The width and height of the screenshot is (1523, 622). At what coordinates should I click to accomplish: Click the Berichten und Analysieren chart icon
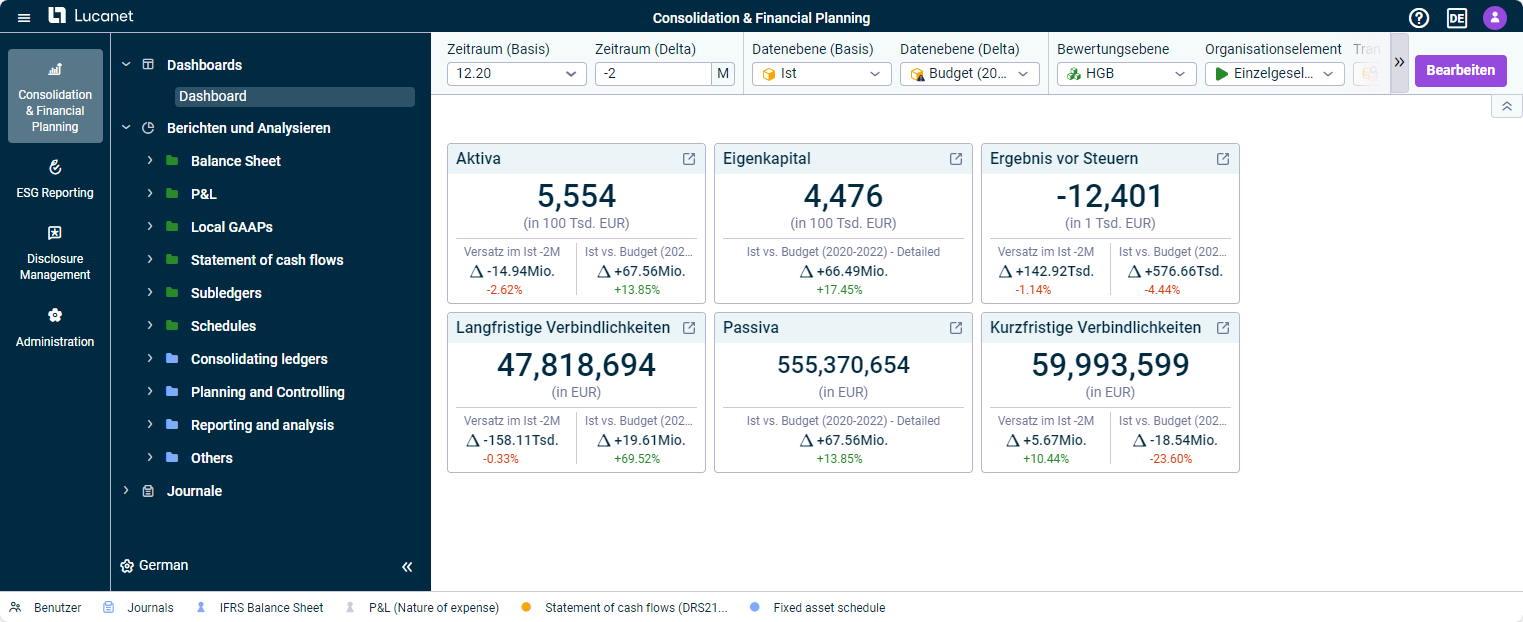coord(148,128)
